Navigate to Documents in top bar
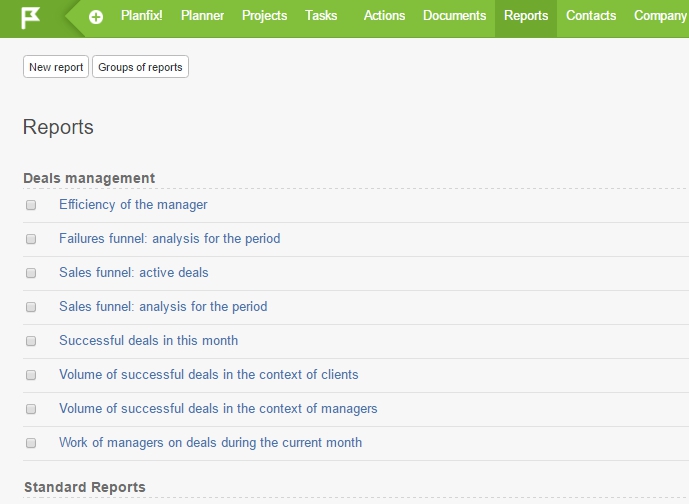This screenshot has width=689, height=504. 454,16
